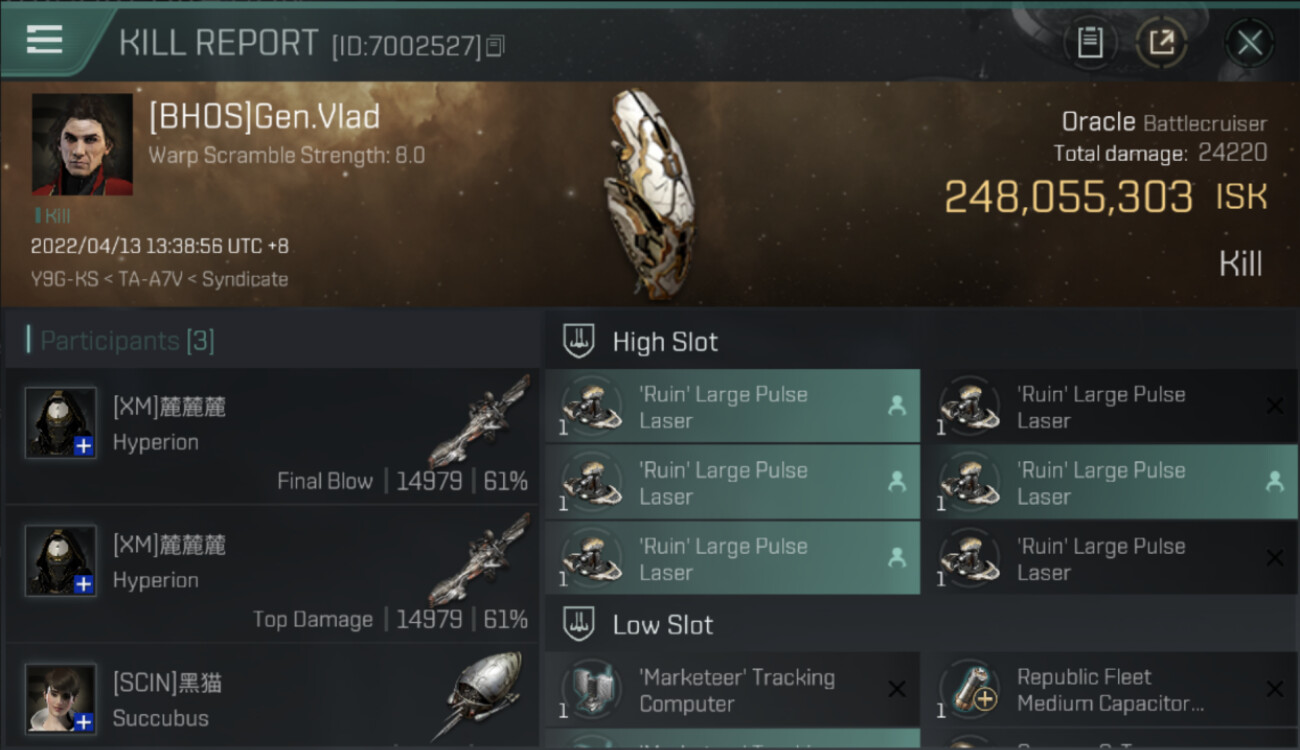This screenshot has width=1300, height=750.
Task: Click the clipboard report icon
Action: click(x=1089, y=43)
